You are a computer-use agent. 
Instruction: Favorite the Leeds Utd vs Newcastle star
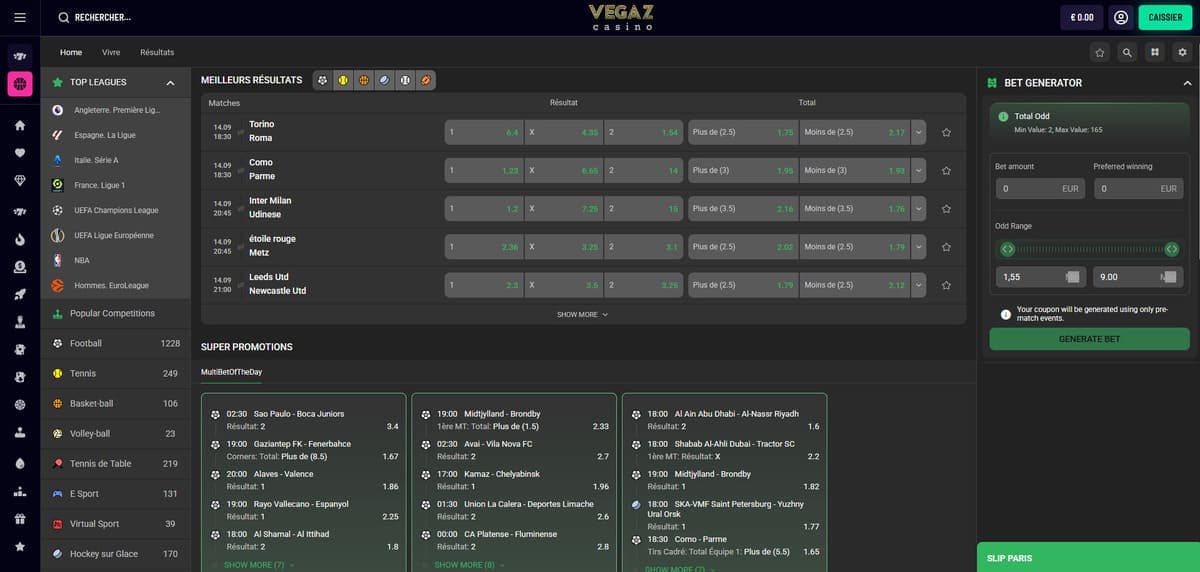(x=946, y=285)
